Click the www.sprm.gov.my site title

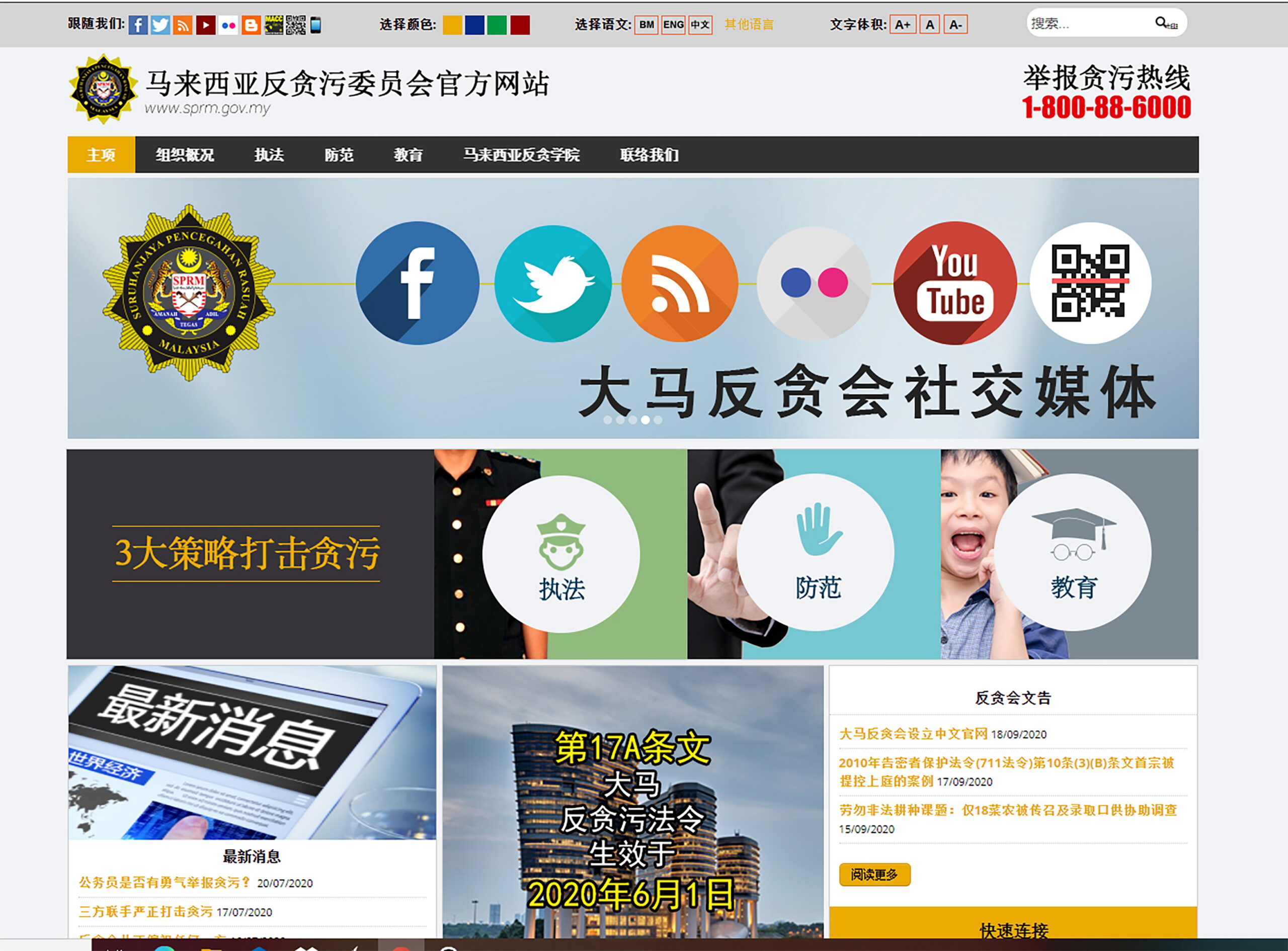(x=207, y=108)
